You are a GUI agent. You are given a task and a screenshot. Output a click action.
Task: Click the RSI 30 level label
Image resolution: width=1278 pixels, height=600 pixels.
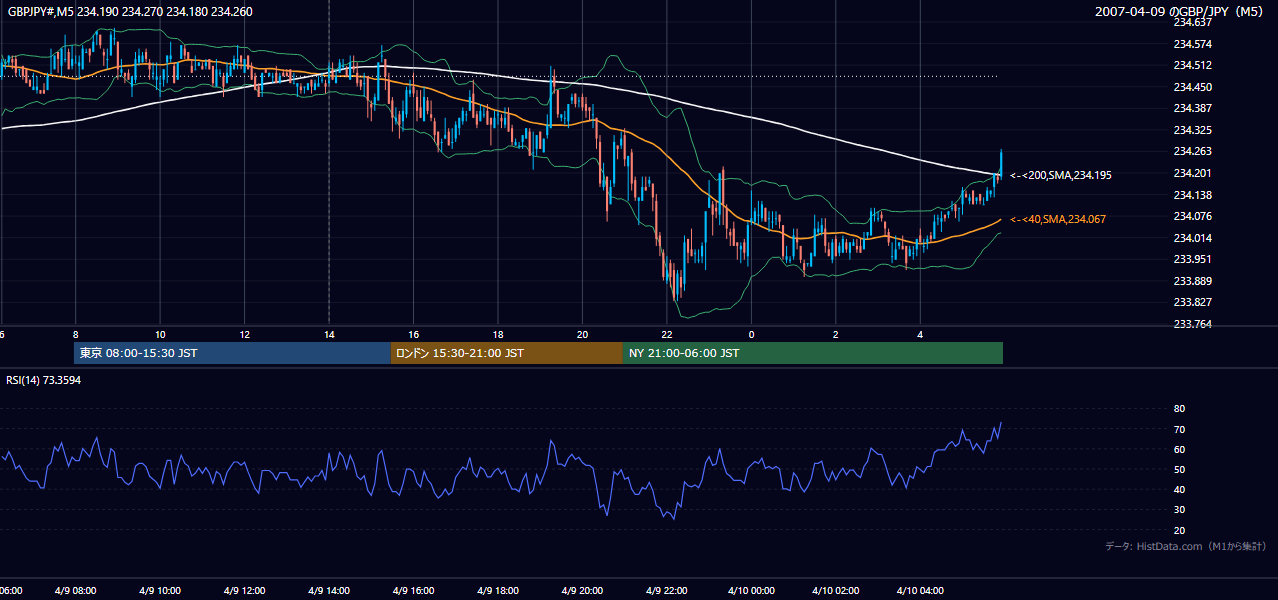click(1179, 510)
